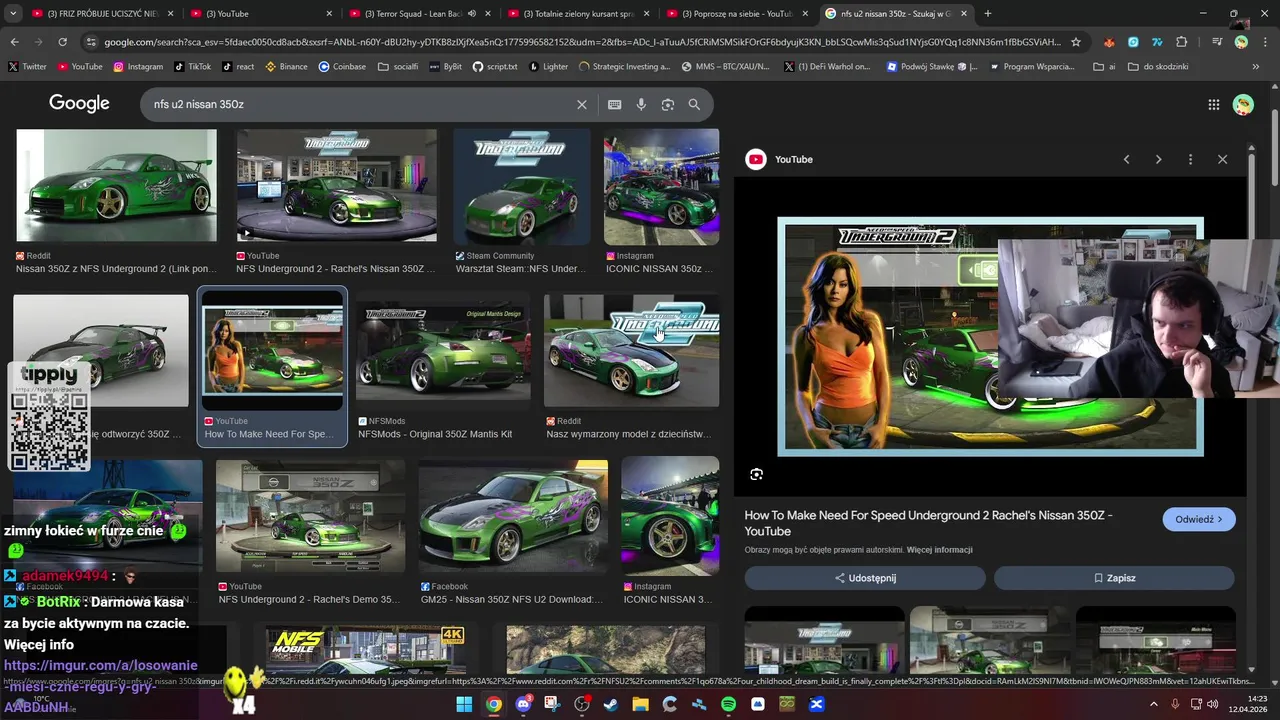The image size is (1280, 720).
Task: Bookmark this page with the star icon
Action: click(x=1076, y=42)
